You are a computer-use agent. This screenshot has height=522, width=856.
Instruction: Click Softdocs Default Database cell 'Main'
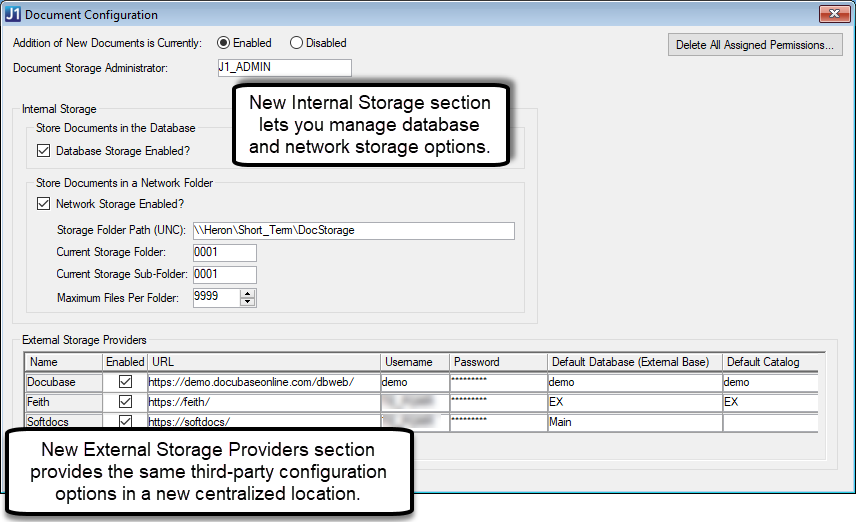coord(635,422)
